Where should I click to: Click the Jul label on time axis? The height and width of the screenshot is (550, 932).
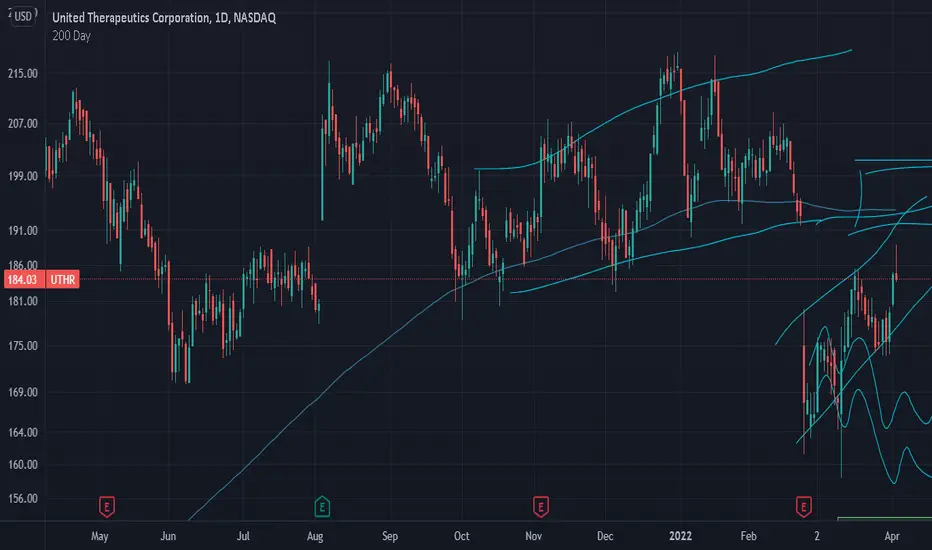[243, 536]
